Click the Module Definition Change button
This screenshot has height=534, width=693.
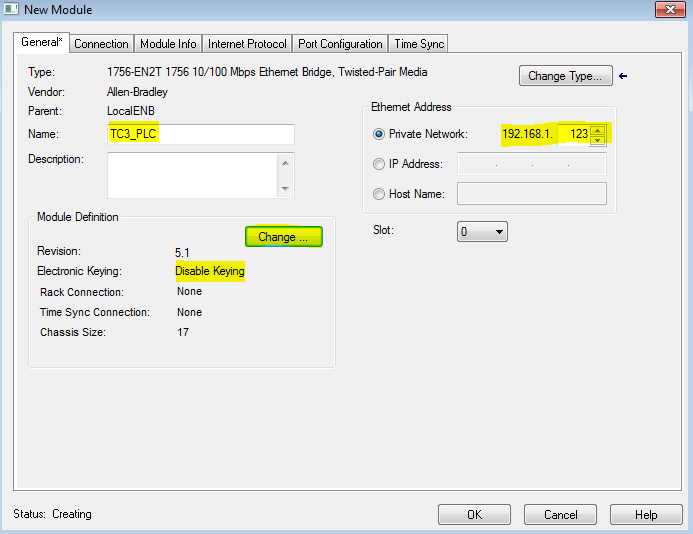(283, 237)
